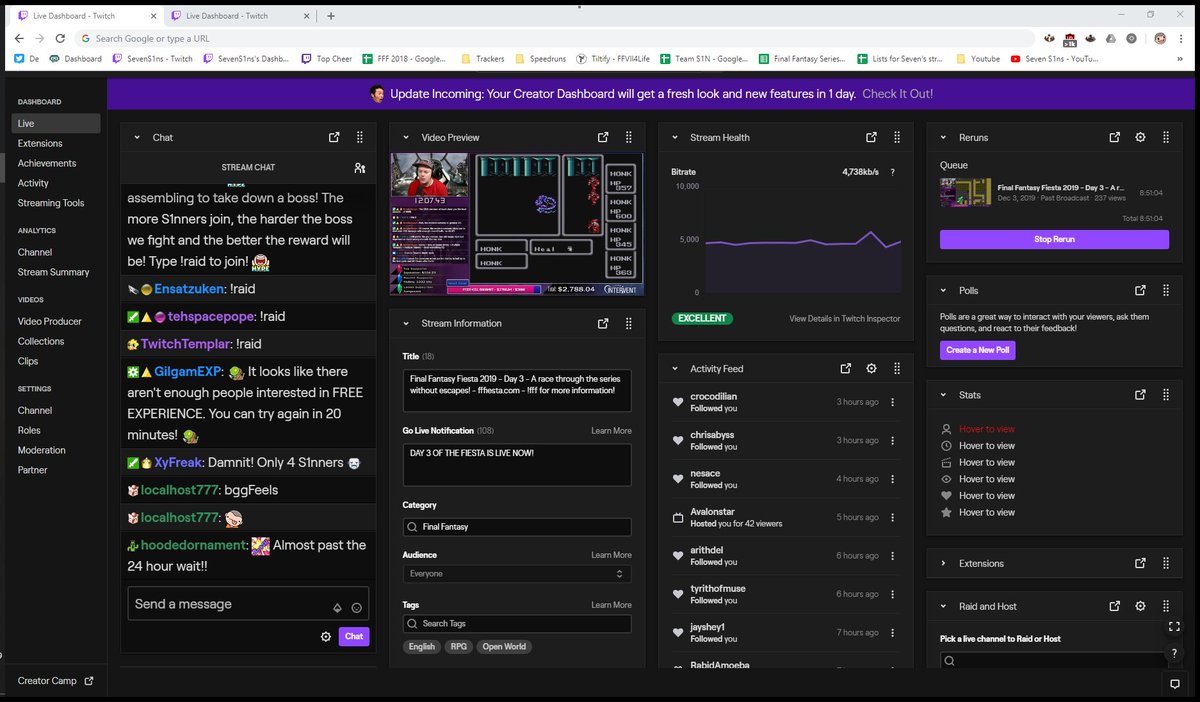Click the chat message input field
Image resolution: width=1200 pixels, height=702 pixels.
(248, 604)
